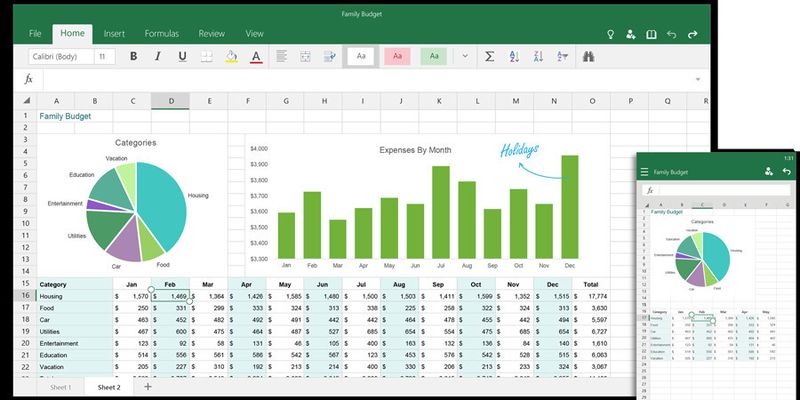
Task: Expand the formula bar with the arrow
Action: pos(698,80)
